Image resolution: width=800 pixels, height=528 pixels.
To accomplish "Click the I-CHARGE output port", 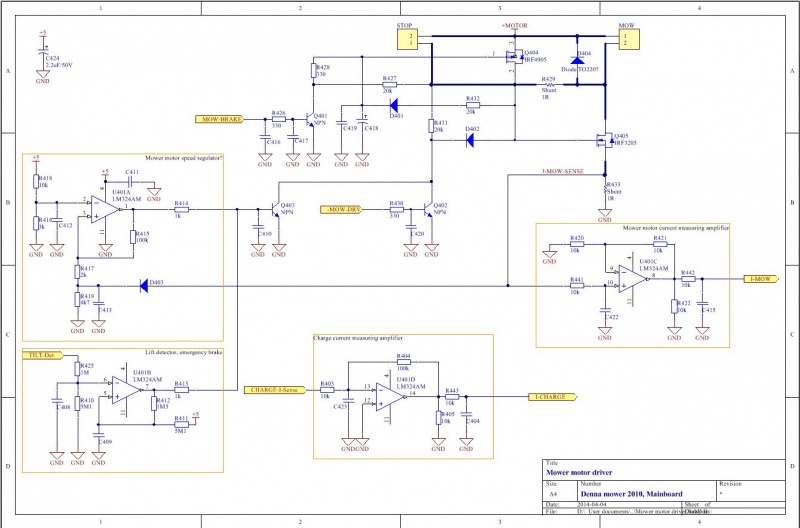I will 553,396.
